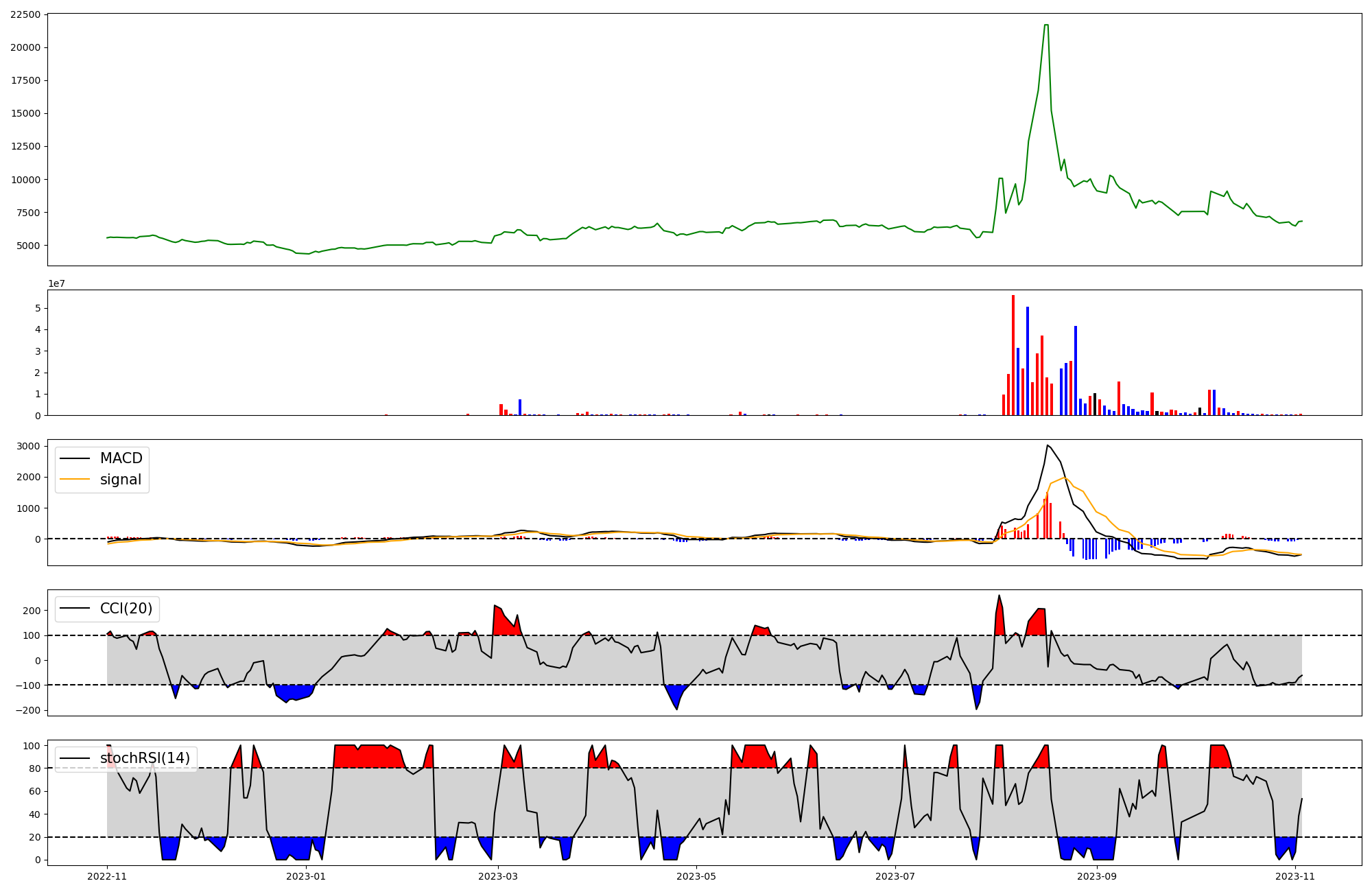The height and width of the screenshot is (892, 1372).
Task: Click the 22500 price axis label
Action: click(25, 14)
